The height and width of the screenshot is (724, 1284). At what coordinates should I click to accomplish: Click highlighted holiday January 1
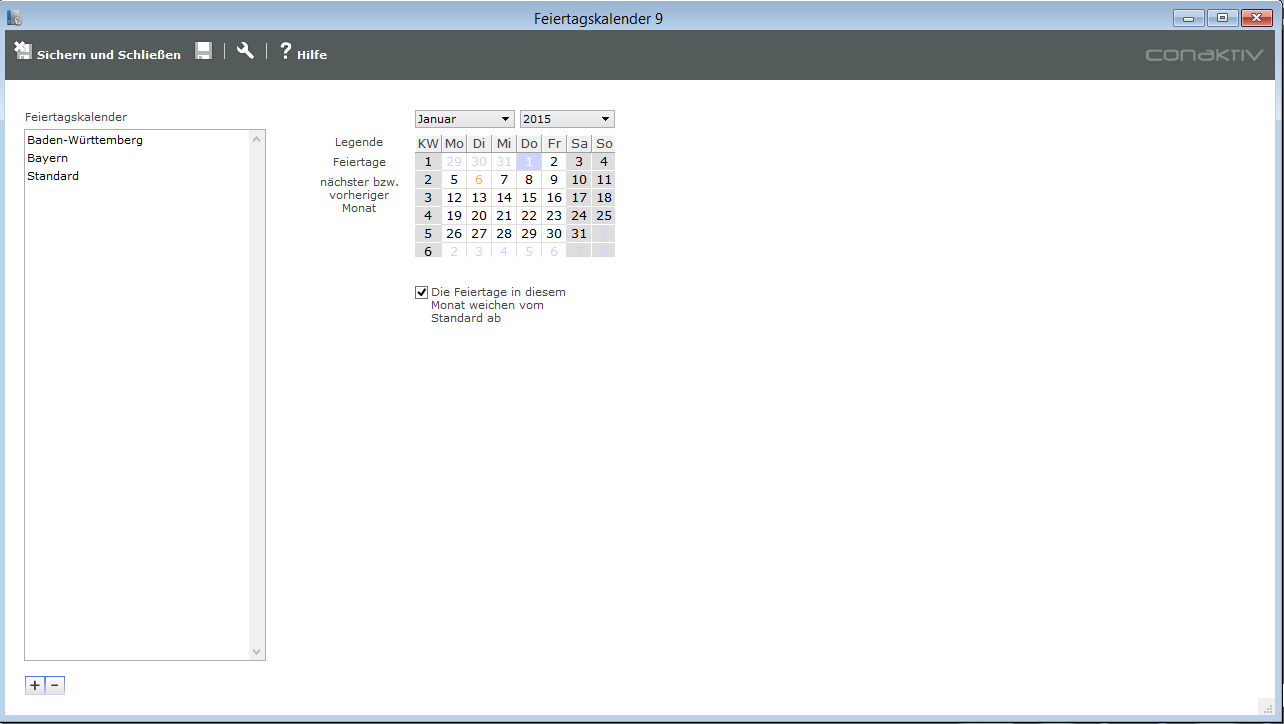tap(529, 162)
